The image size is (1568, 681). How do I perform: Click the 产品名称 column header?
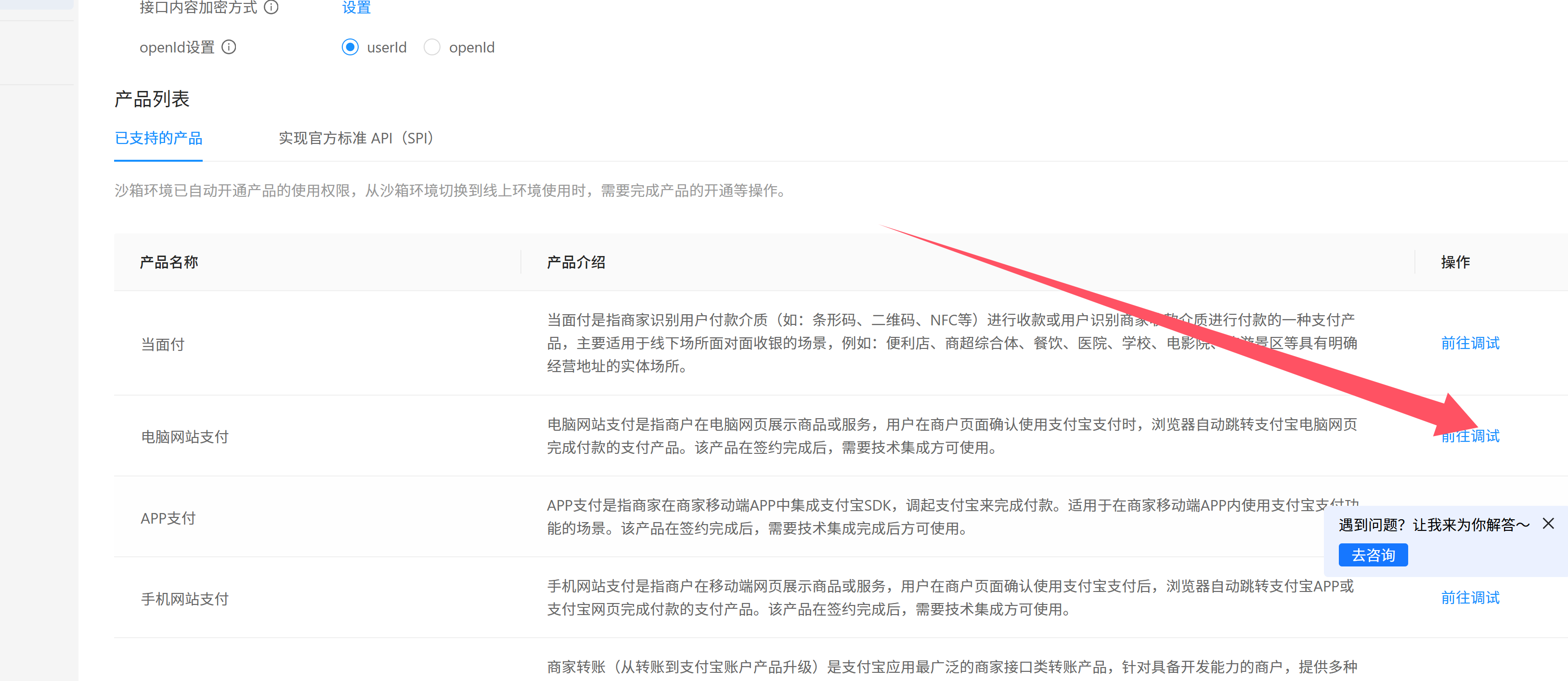click(168, 262)
